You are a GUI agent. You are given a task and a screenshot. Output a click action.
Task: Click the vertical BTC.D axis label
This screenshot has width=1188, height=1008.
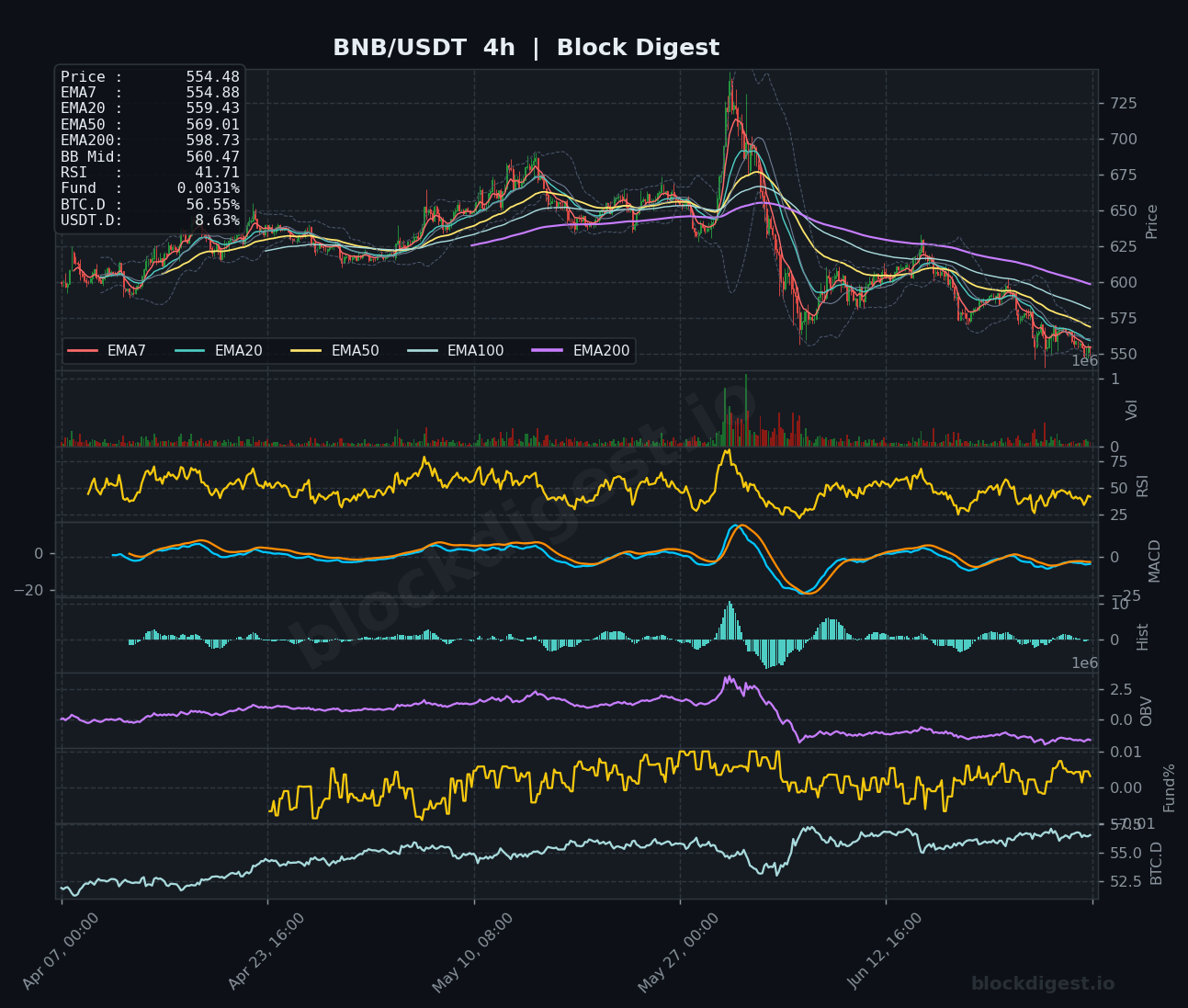(x=1157, y=863)
